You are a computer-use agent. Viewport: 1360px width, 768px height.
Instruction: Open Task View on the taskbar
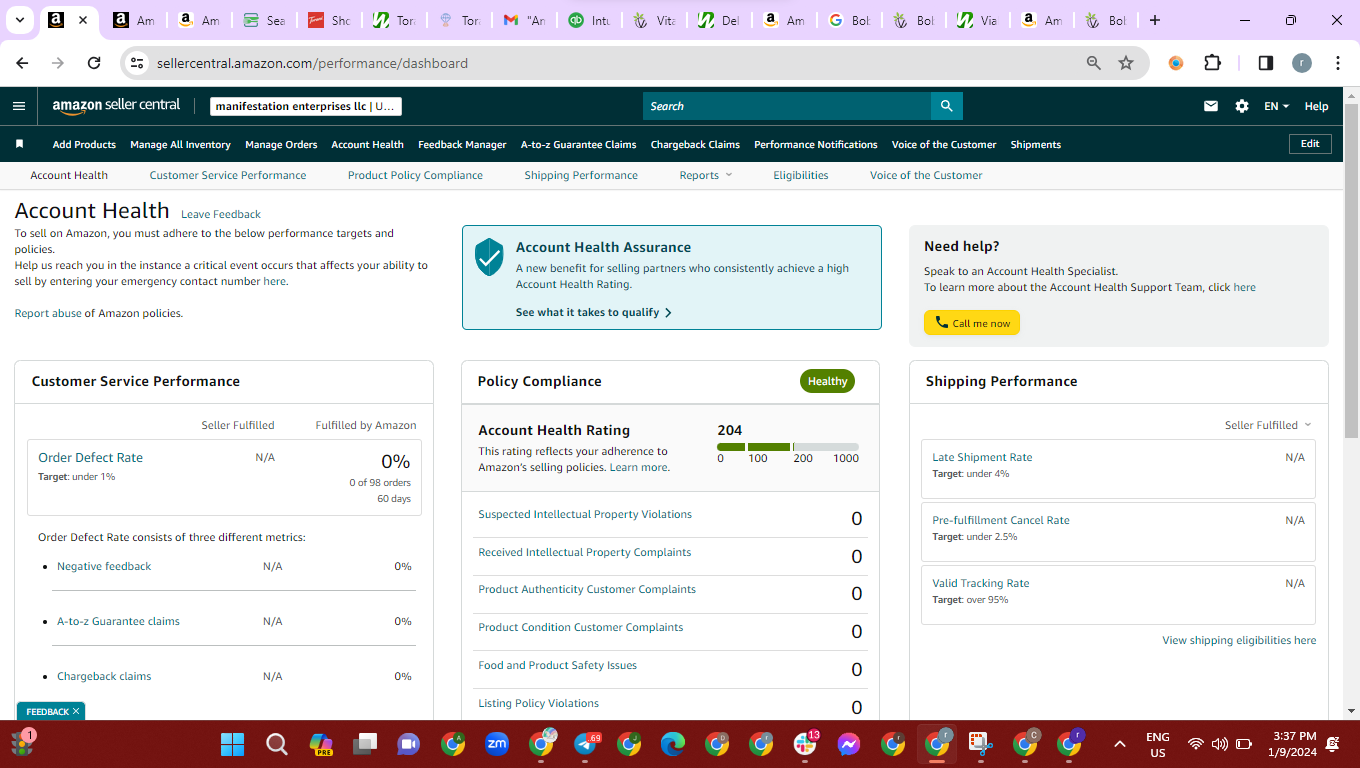point(365,744)
